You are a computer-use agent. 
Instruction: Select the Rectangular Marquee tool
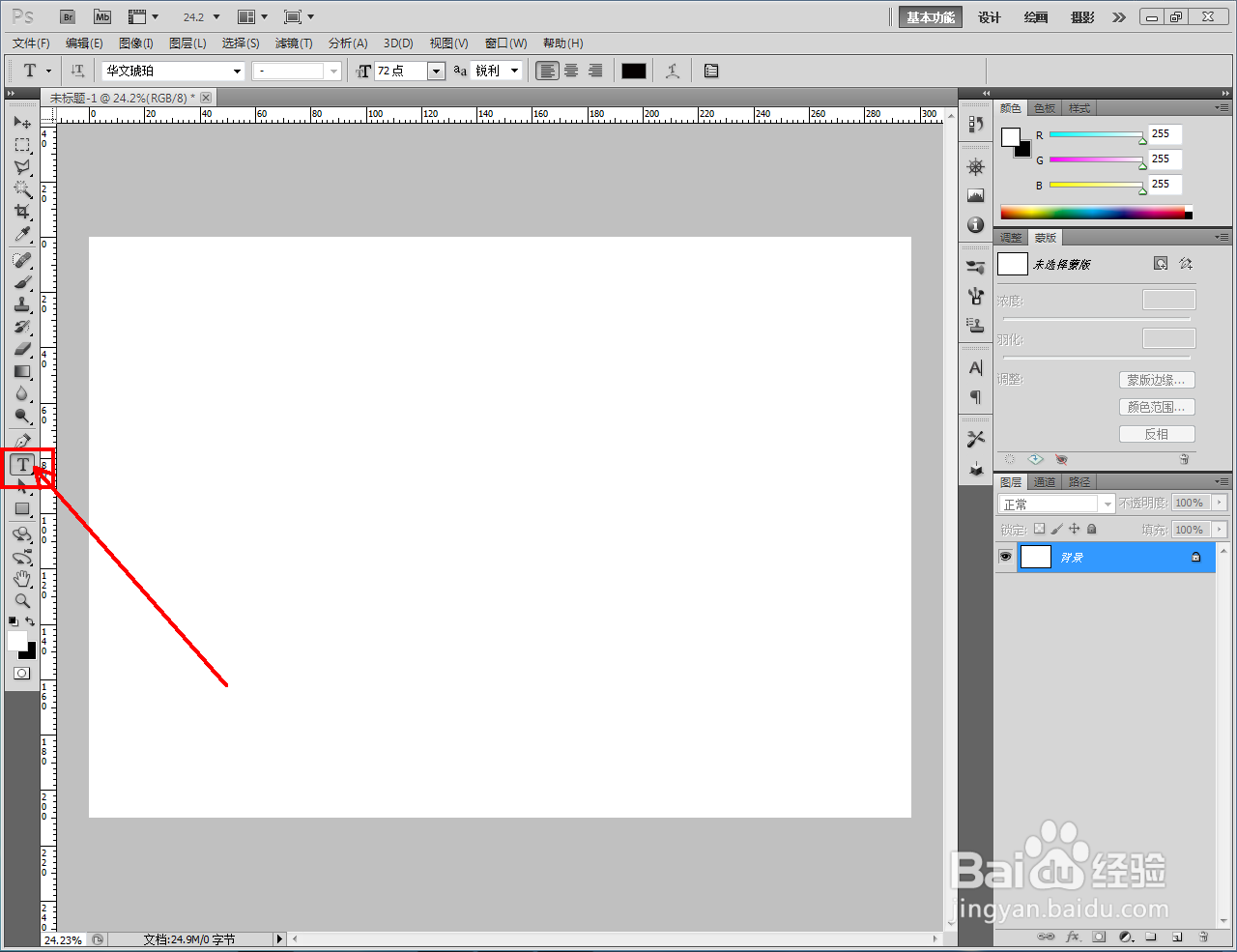(x=22, y=145)
